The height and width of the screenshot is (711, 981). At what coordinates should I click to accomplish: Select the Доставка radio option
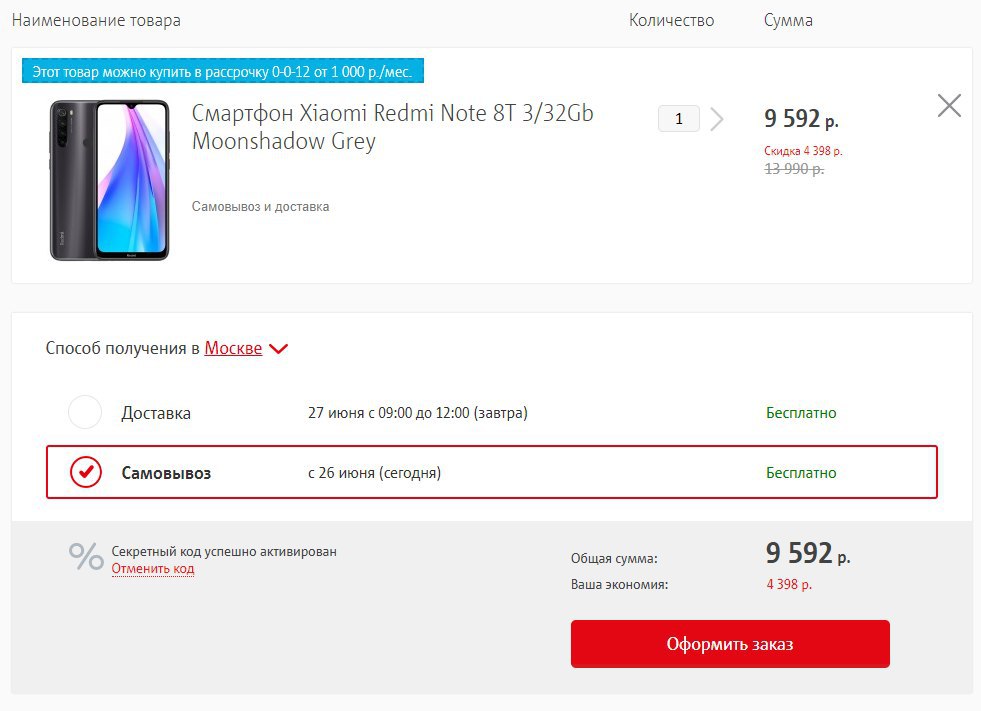85,412
